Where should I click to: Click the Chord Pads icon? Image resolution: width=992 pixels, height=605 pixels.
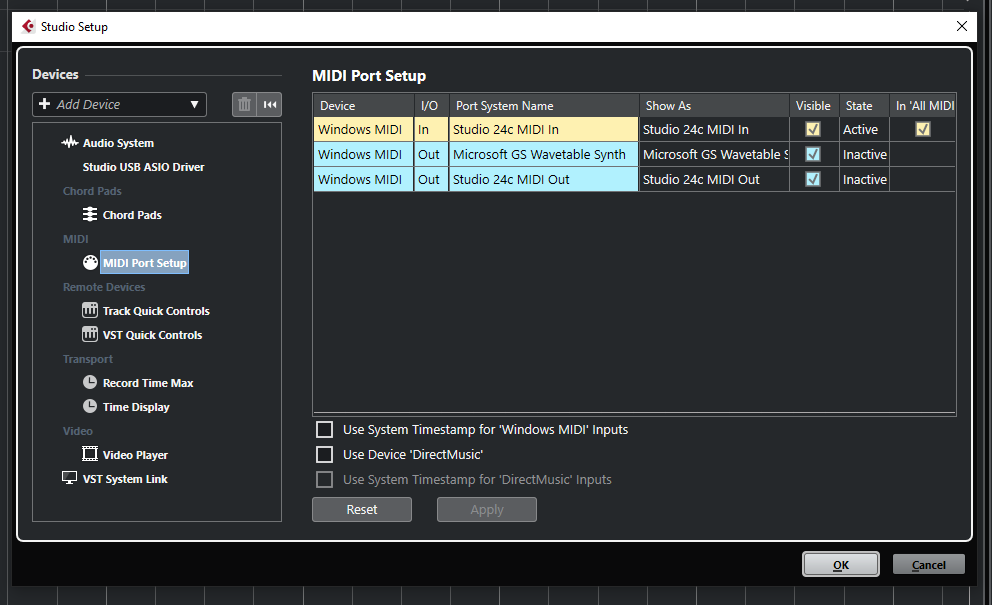pyautogui.click(x=90, y=215)
